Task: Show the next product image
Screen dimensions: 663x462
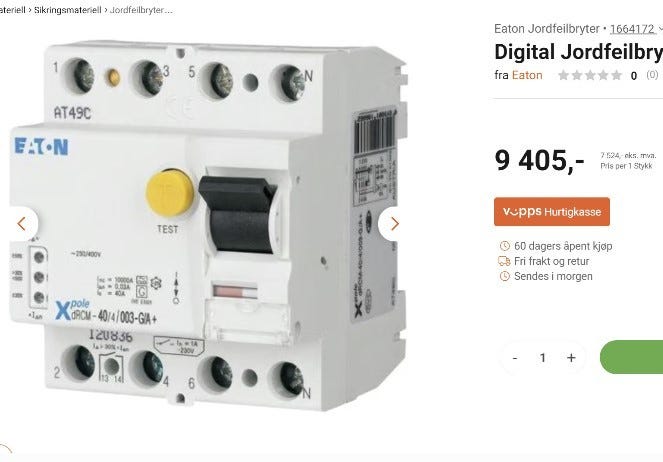Action: tap(394, 224)
